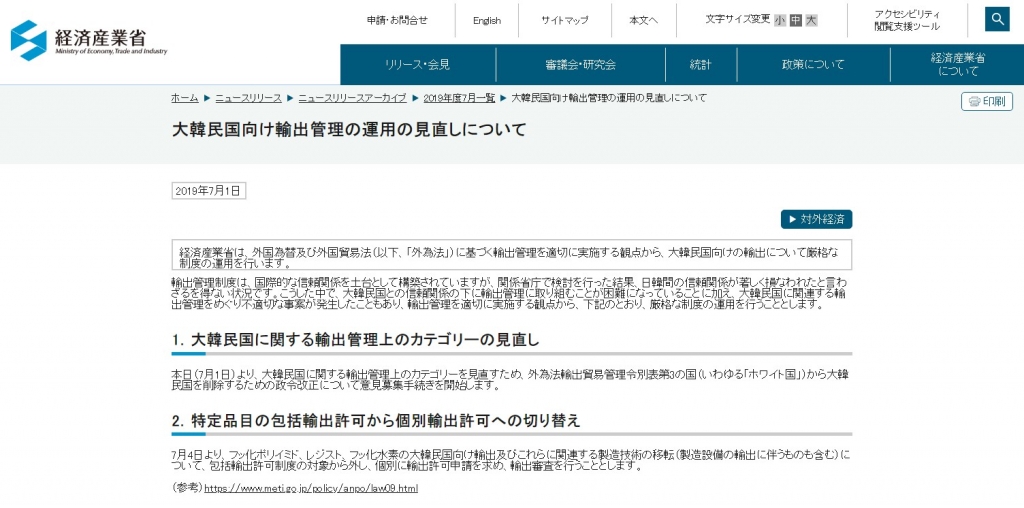Open 審議会・研究会 navigation menu
Screen dimensions: 1024x508
[580, 65]
